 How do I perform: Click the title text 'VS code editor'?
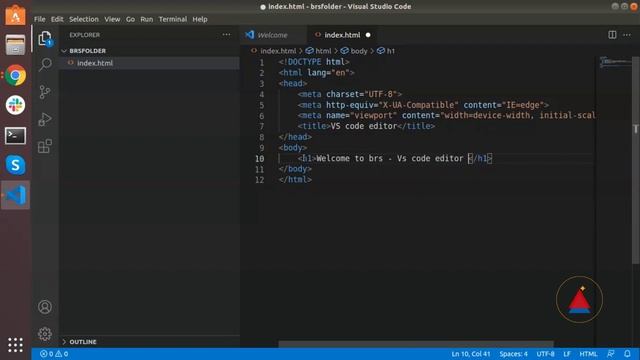click(x=364, y=126)
